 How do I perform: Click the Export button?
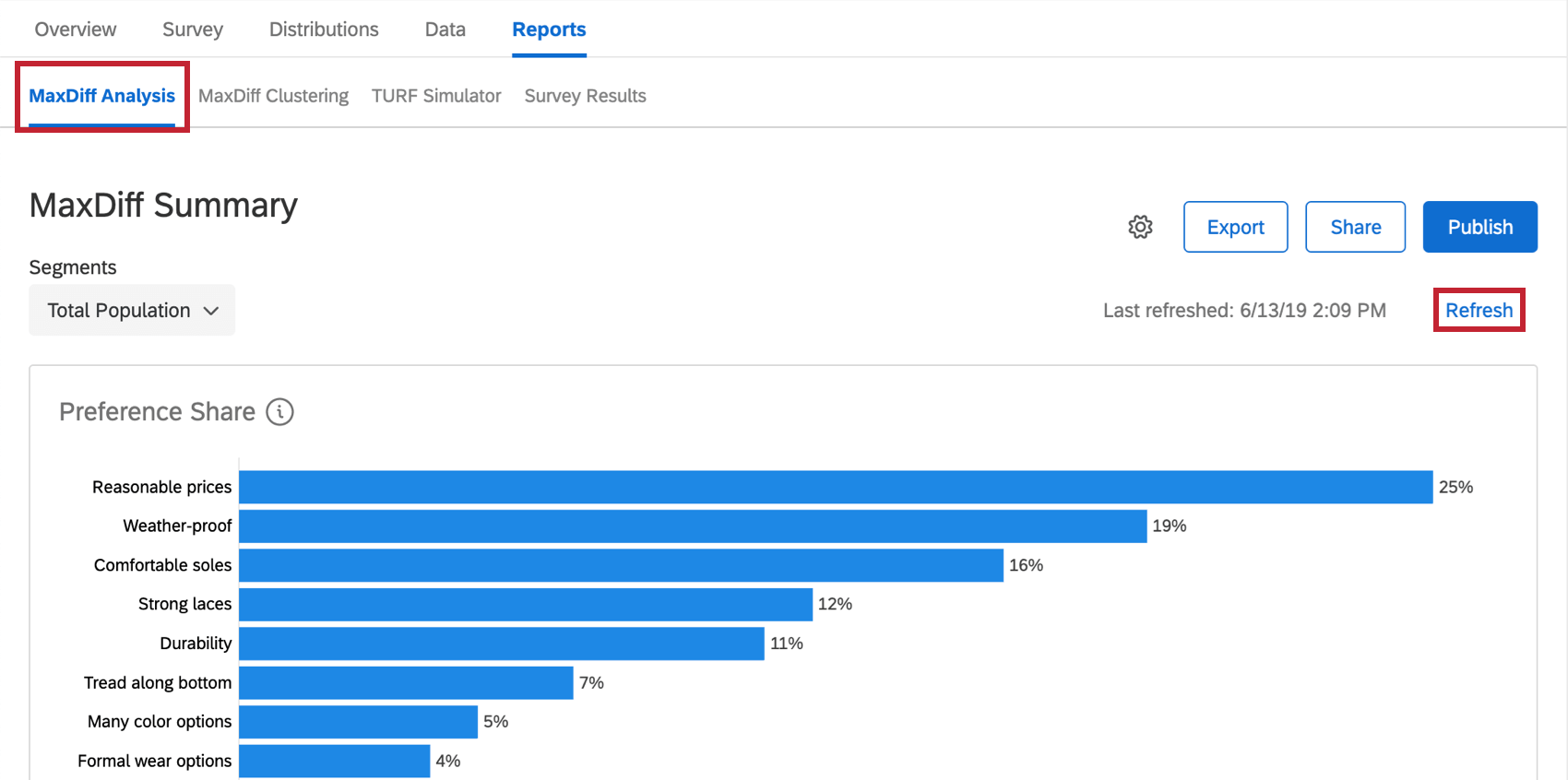coord(1235,227)
